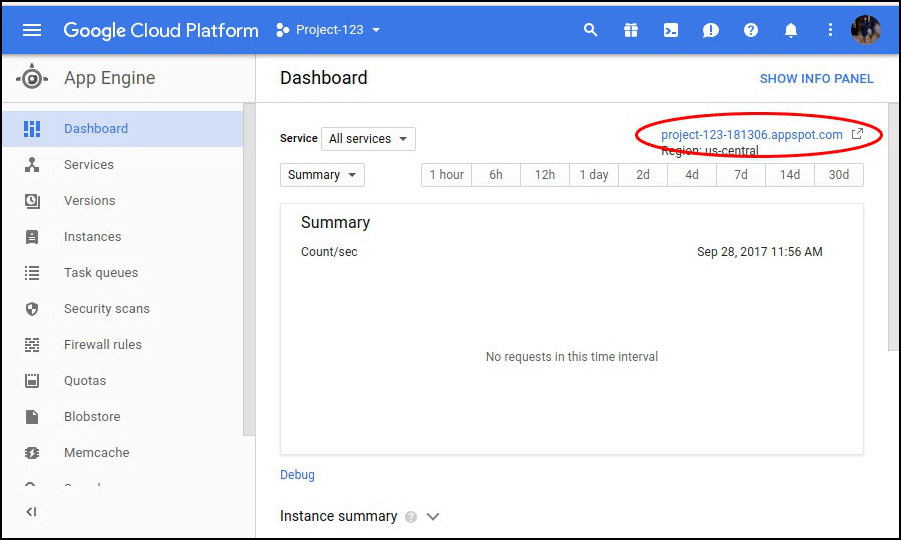Screen dimensions: 901x540
Task: Click the Google Cloud Platform title
Action: 161,30
